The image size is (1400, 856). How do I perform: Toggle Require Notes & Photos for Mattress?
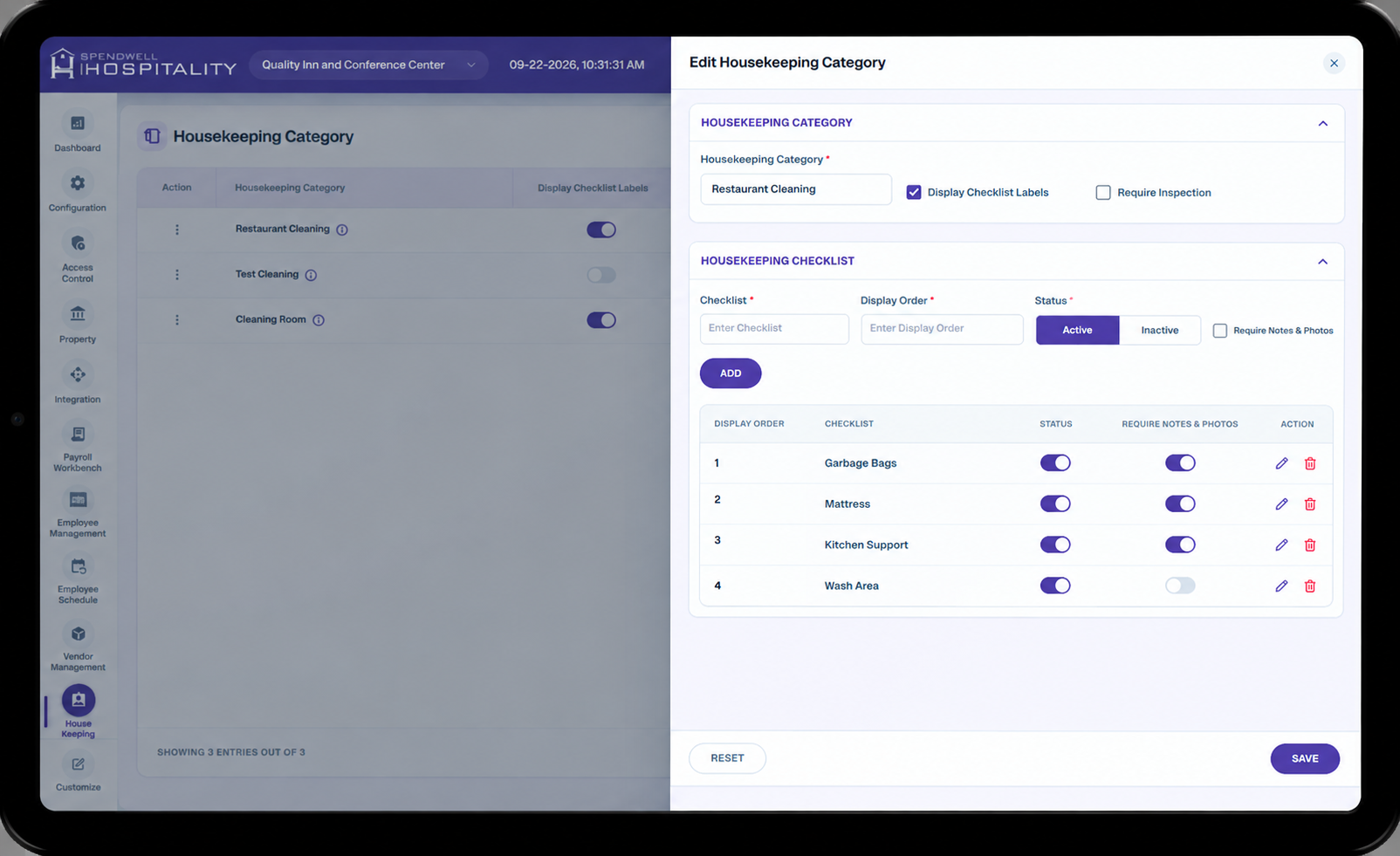(1180, 504)
